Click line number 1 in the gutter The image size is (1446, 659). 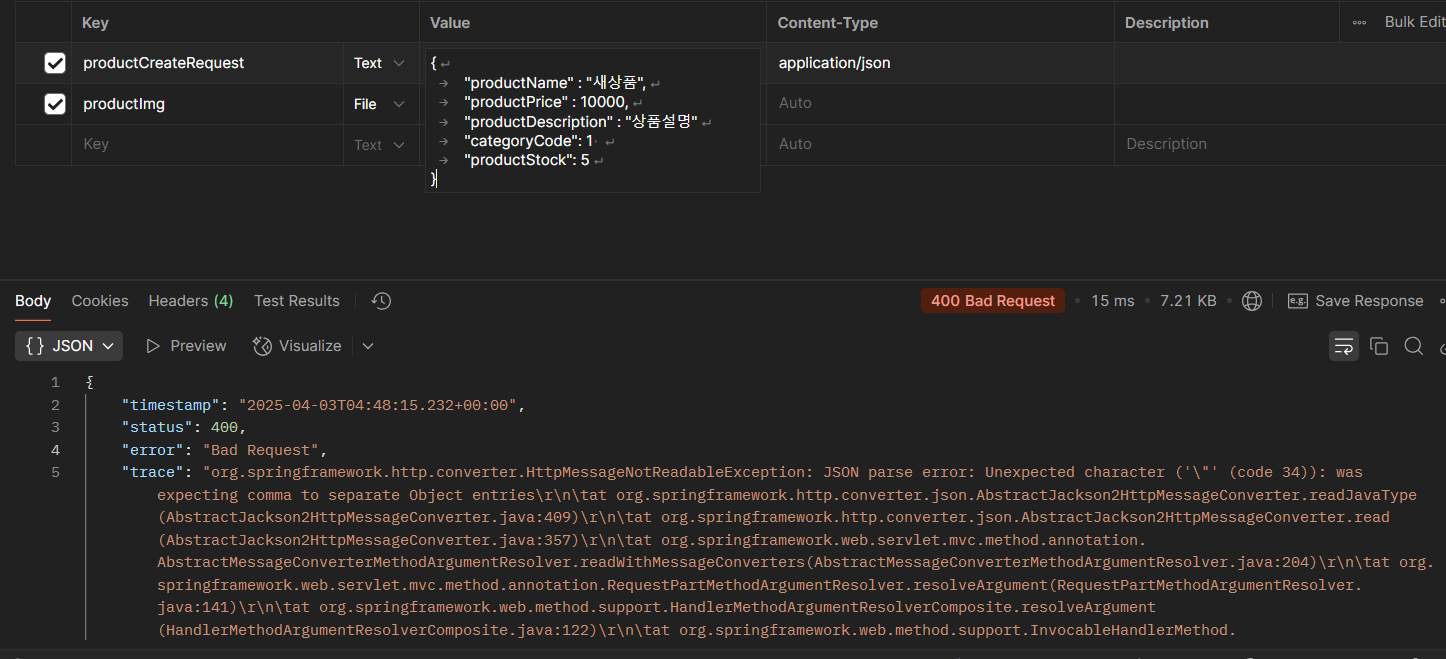(x=55, y=382)
